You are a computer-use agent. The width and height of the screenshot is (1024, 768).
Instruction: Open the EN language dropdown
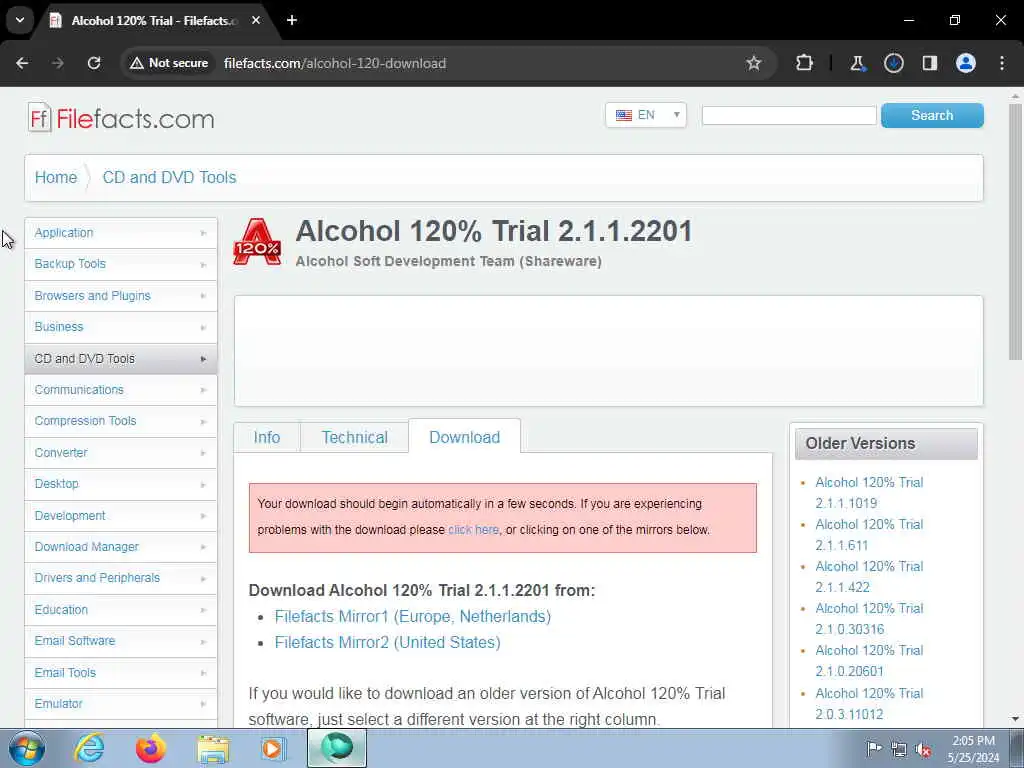point(646,115)
